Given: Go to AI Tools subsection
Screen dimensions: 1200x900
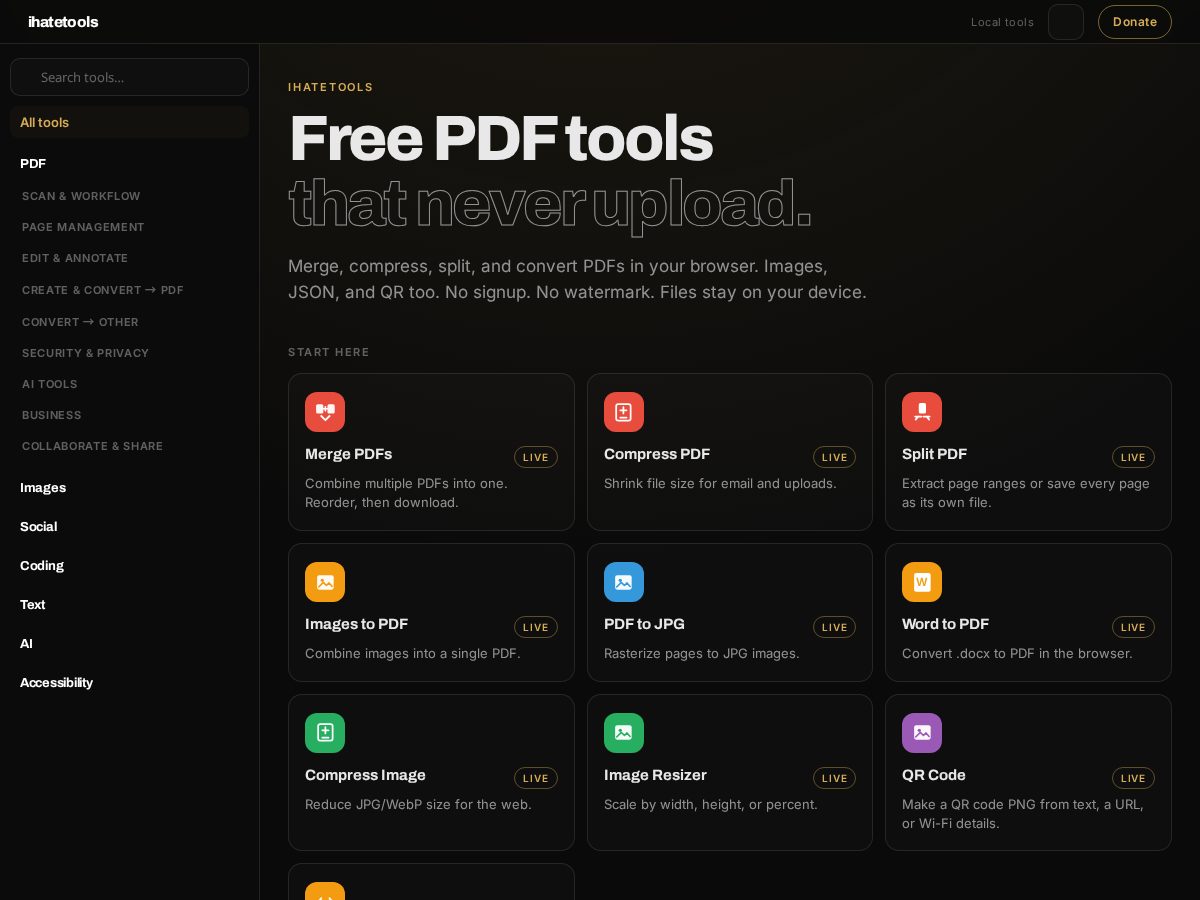Looking at the screenshot, I should (x=50, y=384).
